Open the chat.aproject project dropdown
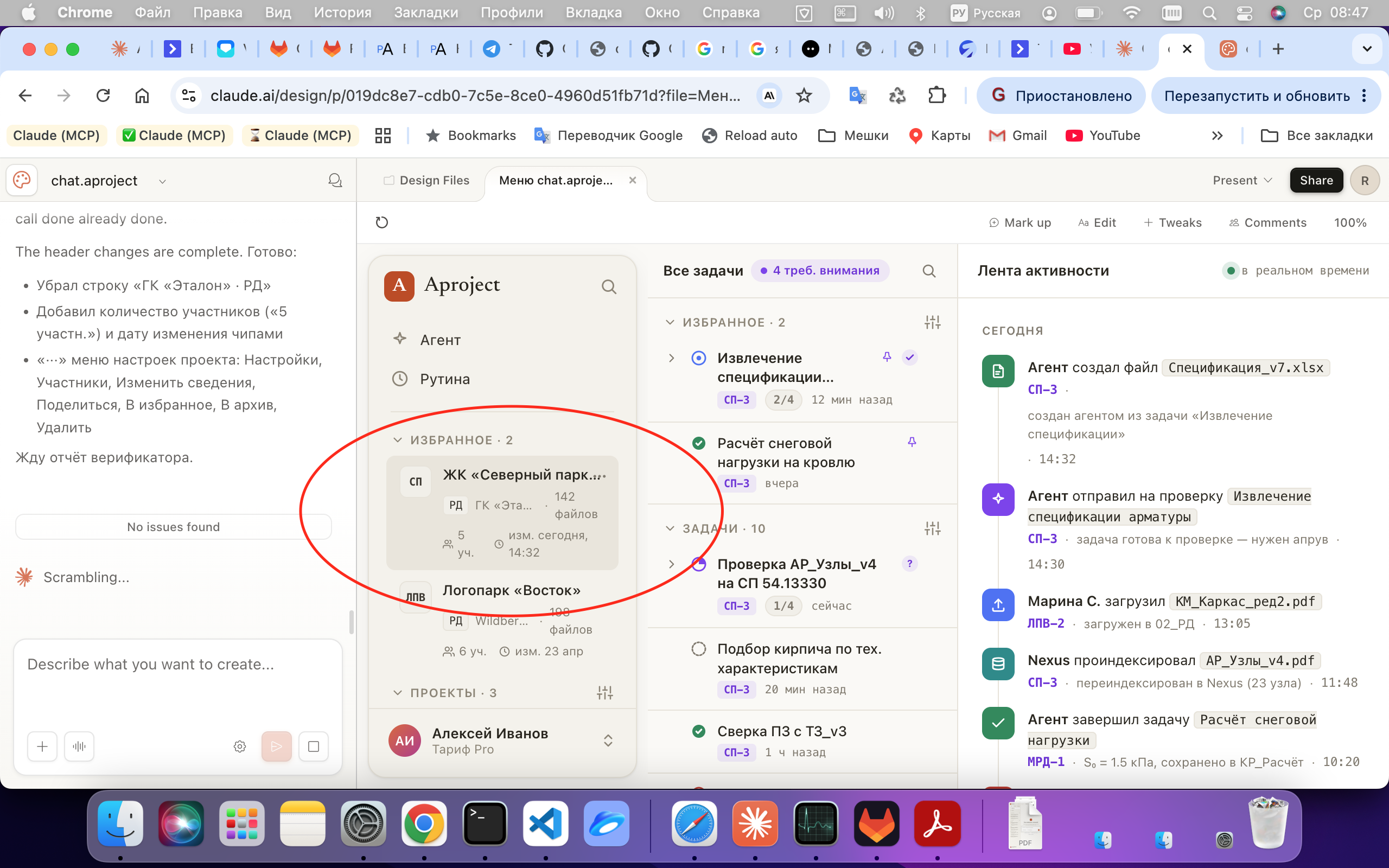This screenshot has width=1389, height=868. (x=162, y=181)
